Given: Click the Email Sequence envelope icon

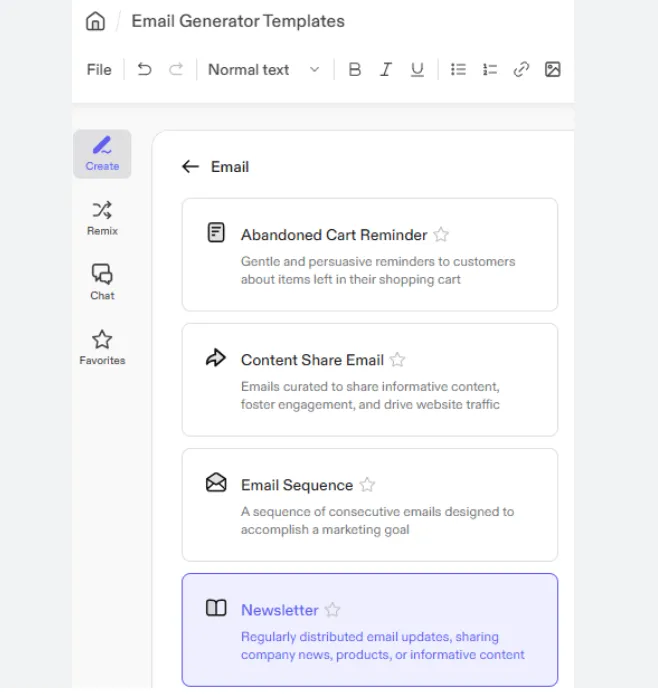Looking at the screenshot, I should pos(216,482).
